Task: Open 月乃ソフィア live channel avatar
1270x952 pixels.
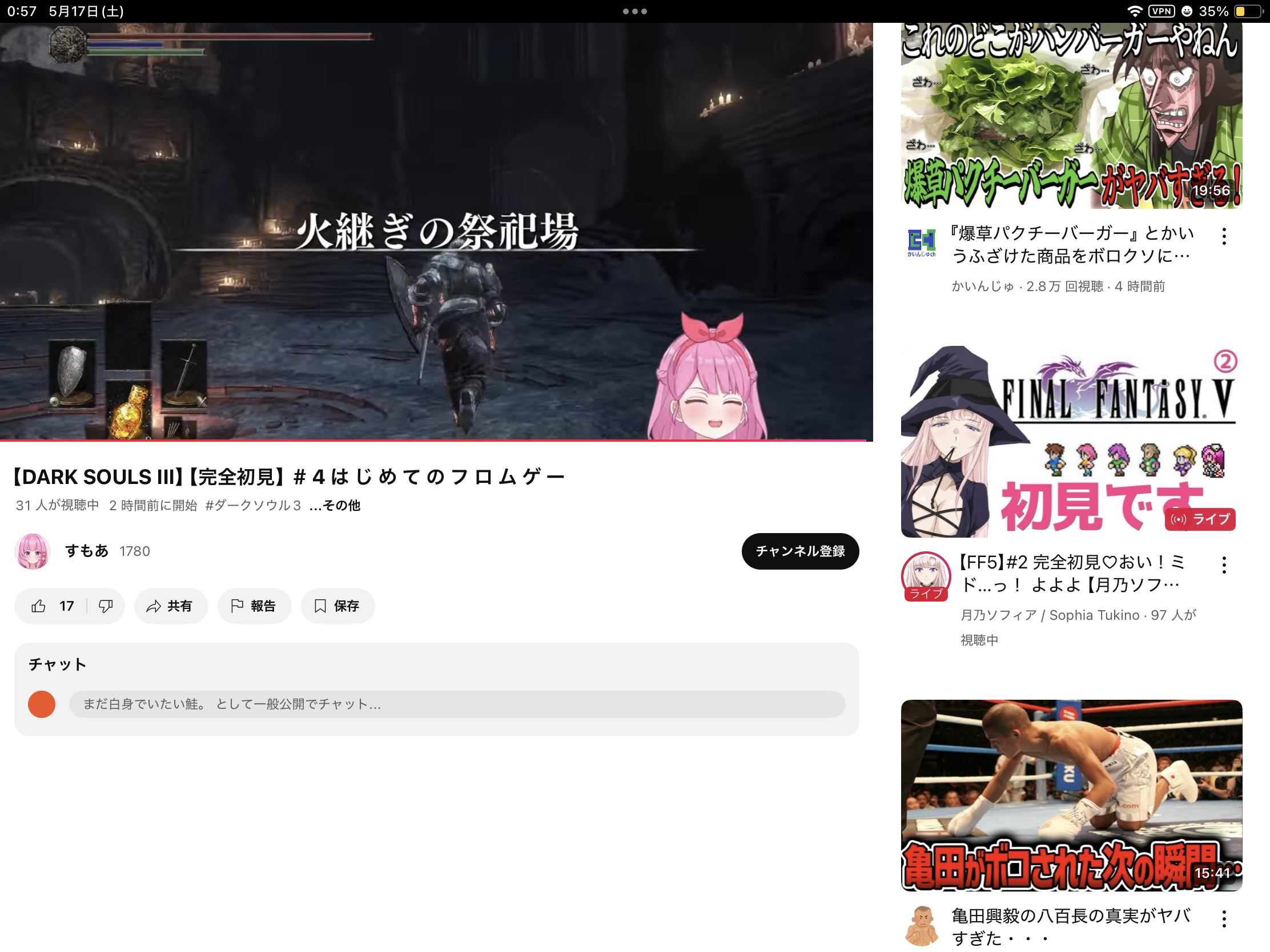Action: [x=926, y=575]
